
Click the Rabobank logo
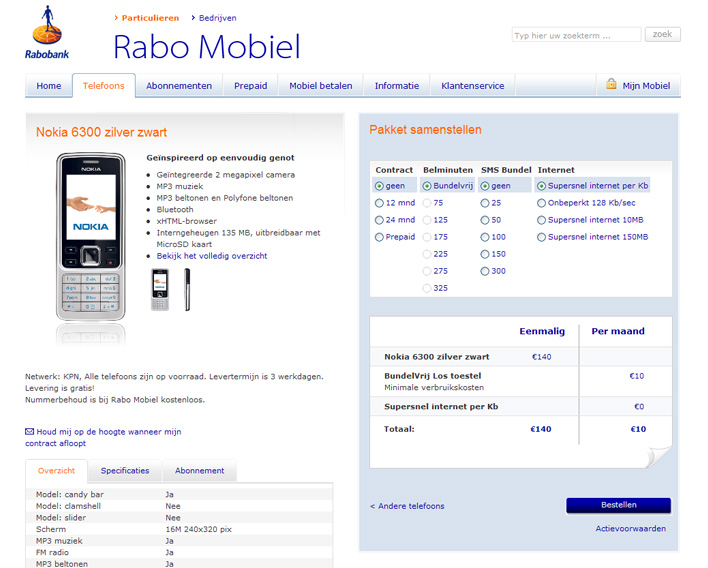(x=47, y=33)
